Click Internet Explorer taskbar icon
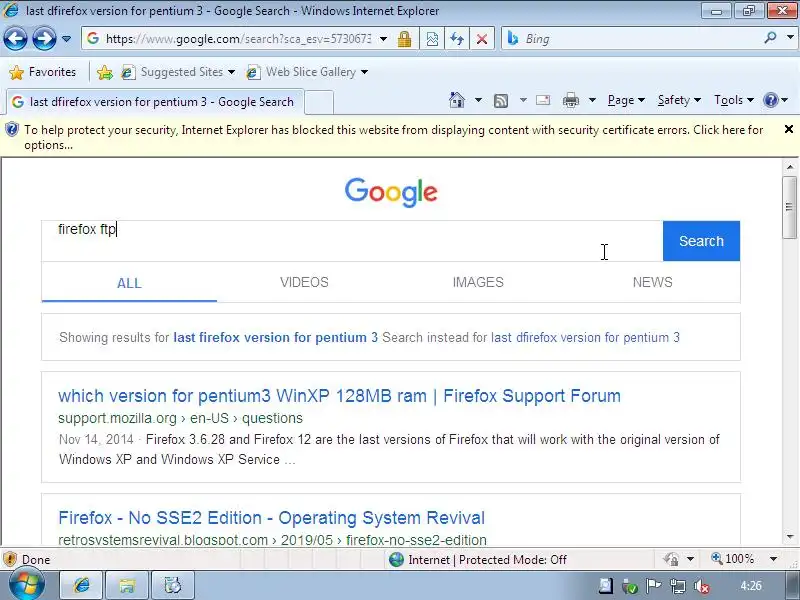Screen dimensions: 800x600 [82, 586]
